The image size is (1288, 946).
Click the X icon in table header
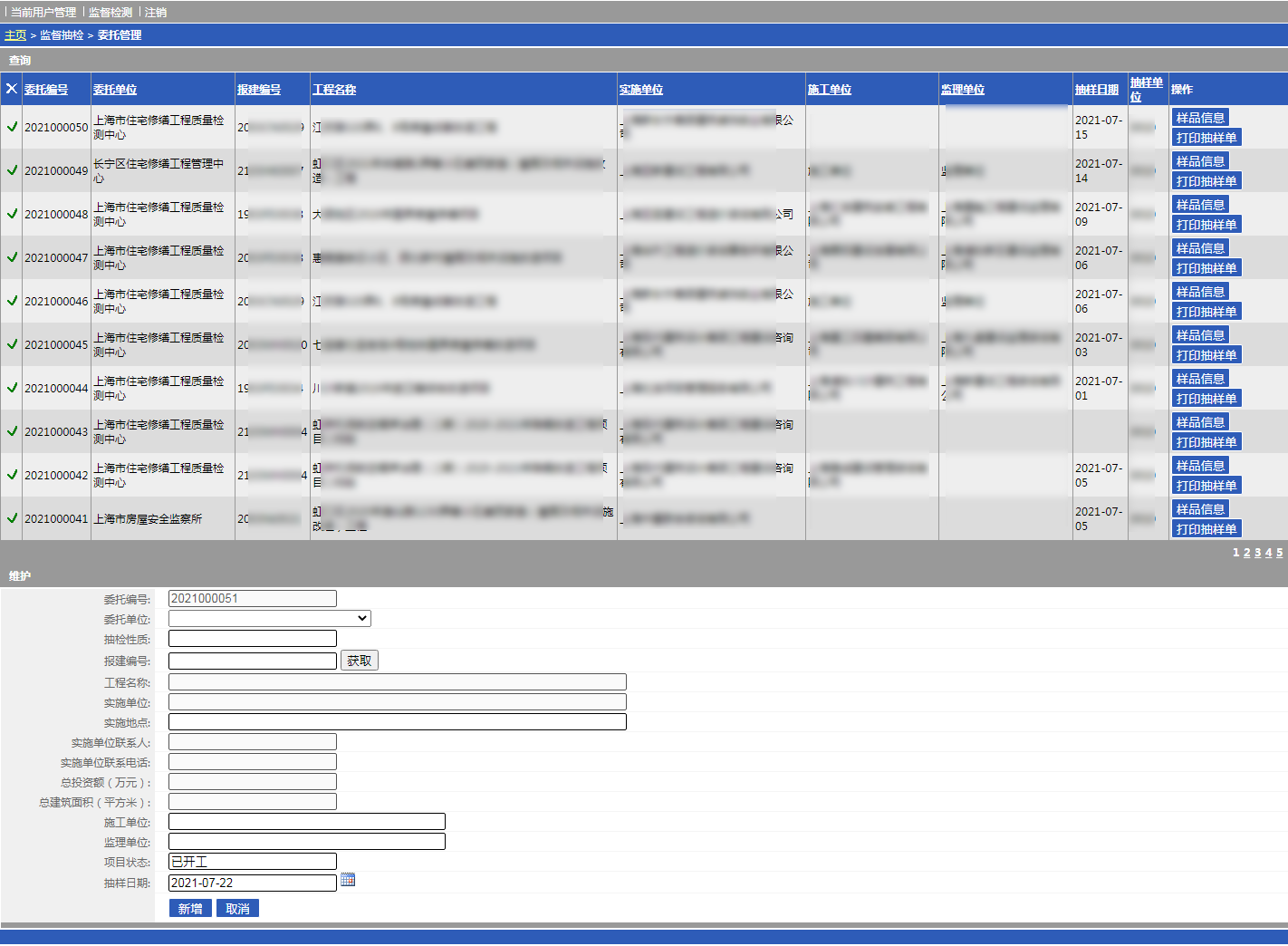tap(12, 89)
